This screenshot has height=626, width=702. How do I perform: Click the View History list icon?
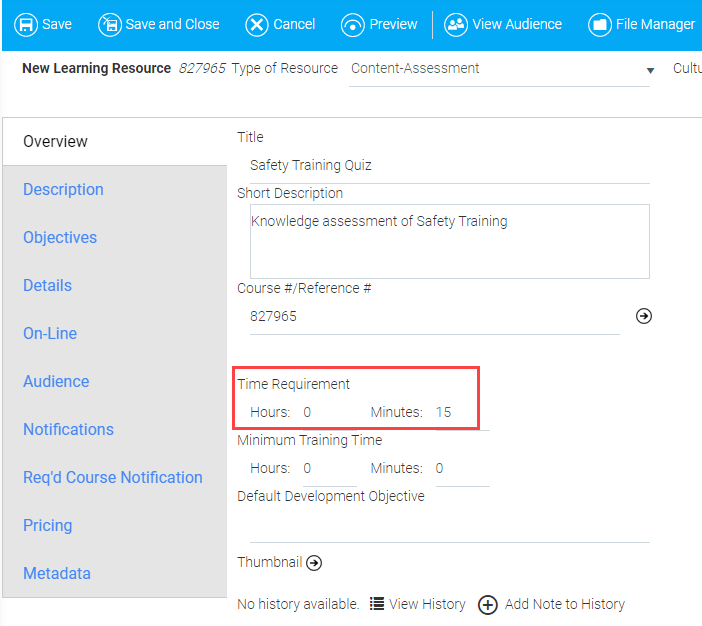point(377,604)
